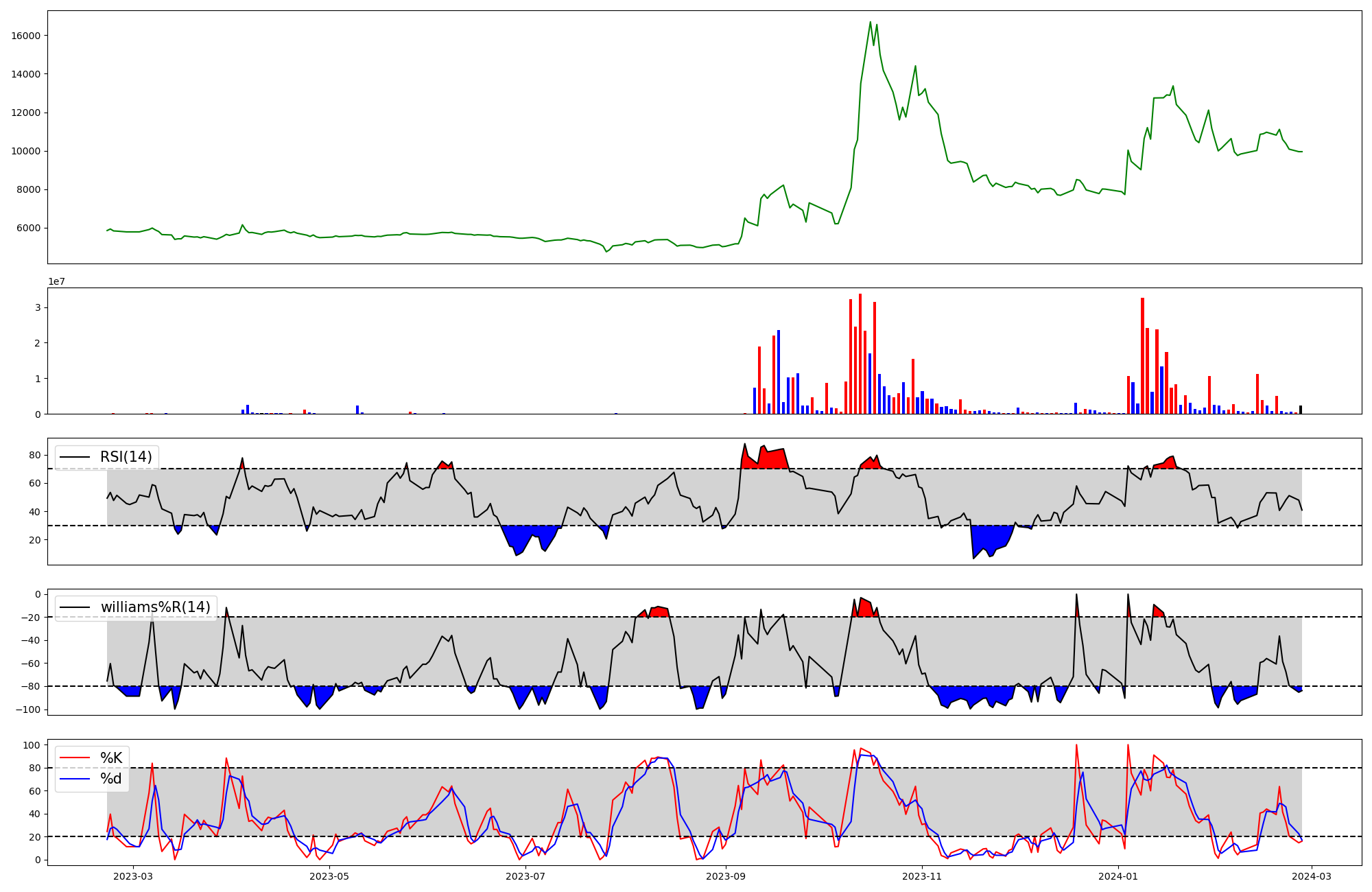Select the 2023-09 x-axis date label
1372x892 pixels.
click(725, 876)
